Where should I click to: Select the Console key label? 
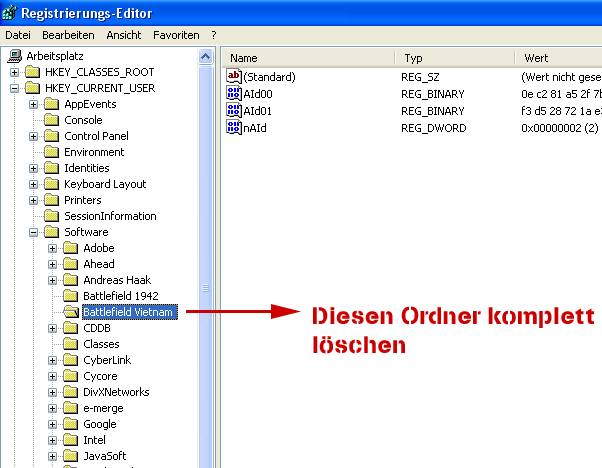point(83,120)
